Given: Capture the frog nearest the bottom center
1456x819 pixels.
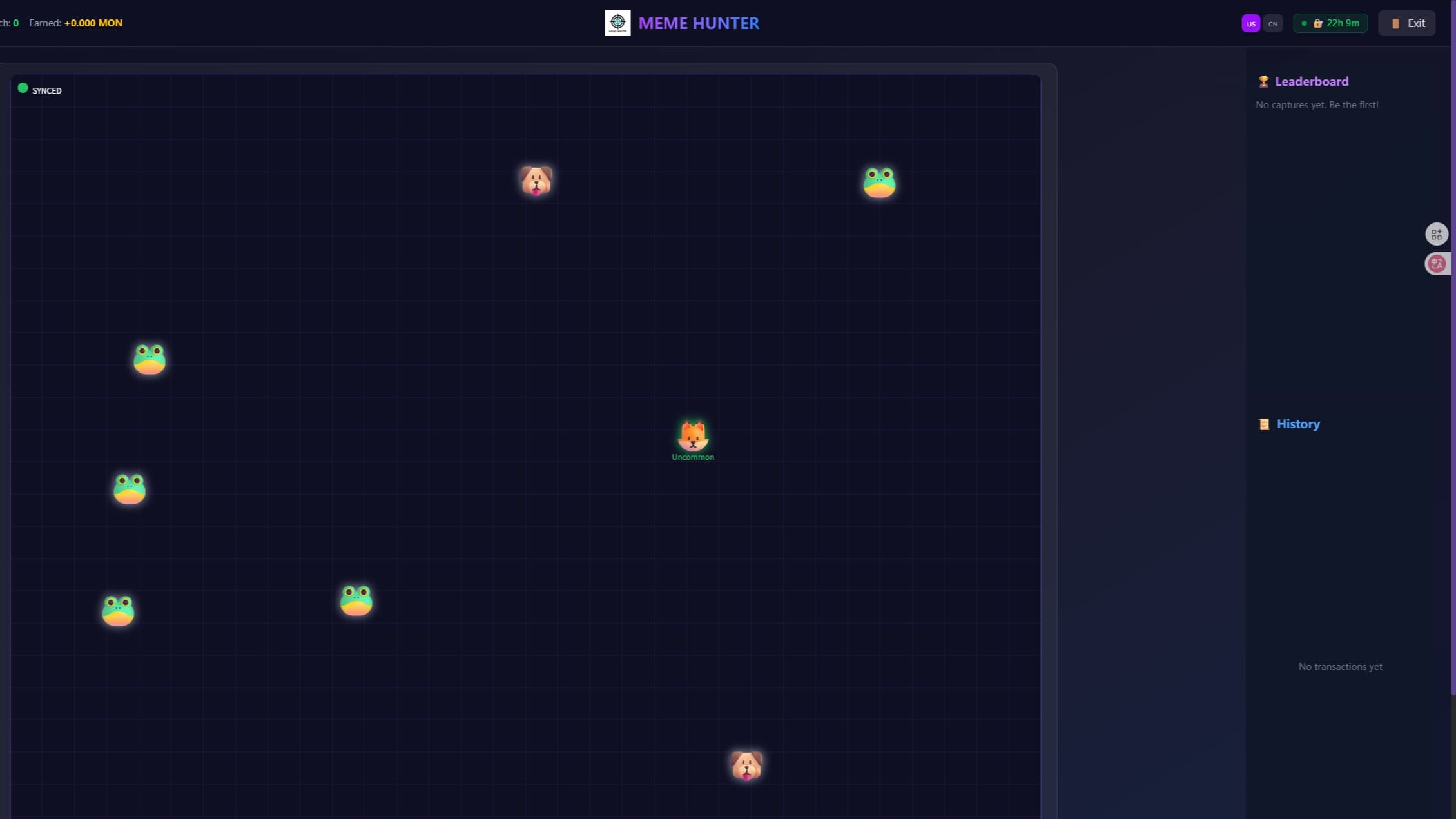Looking at the screenshot, I should (356, 600).
